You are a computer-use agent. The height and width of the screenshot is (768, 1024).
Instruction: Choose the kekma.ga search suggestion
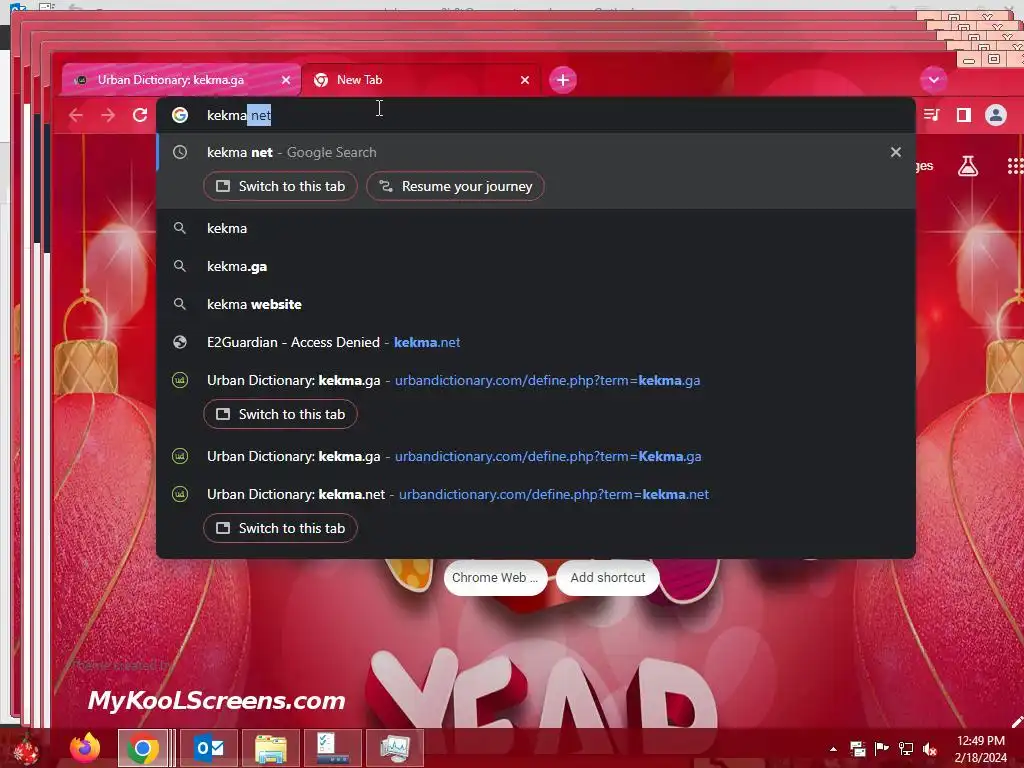point(536,266)
